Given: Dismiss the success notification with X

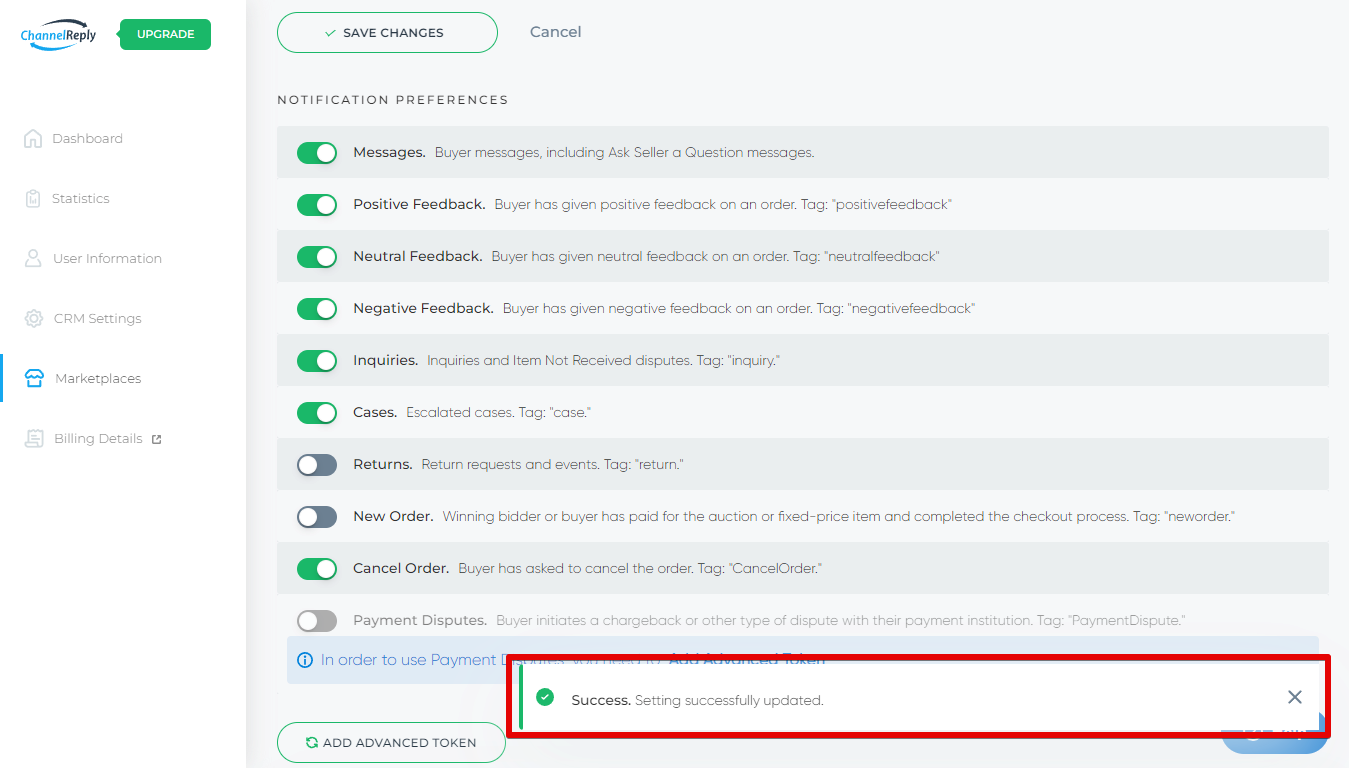Looking at the screenshot, I should coord(1294,697).
